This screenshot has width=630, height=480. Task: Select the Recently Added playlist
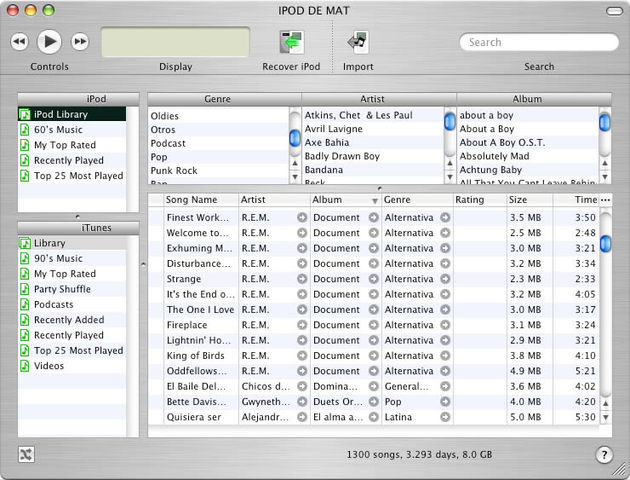[x=72, y=320]
